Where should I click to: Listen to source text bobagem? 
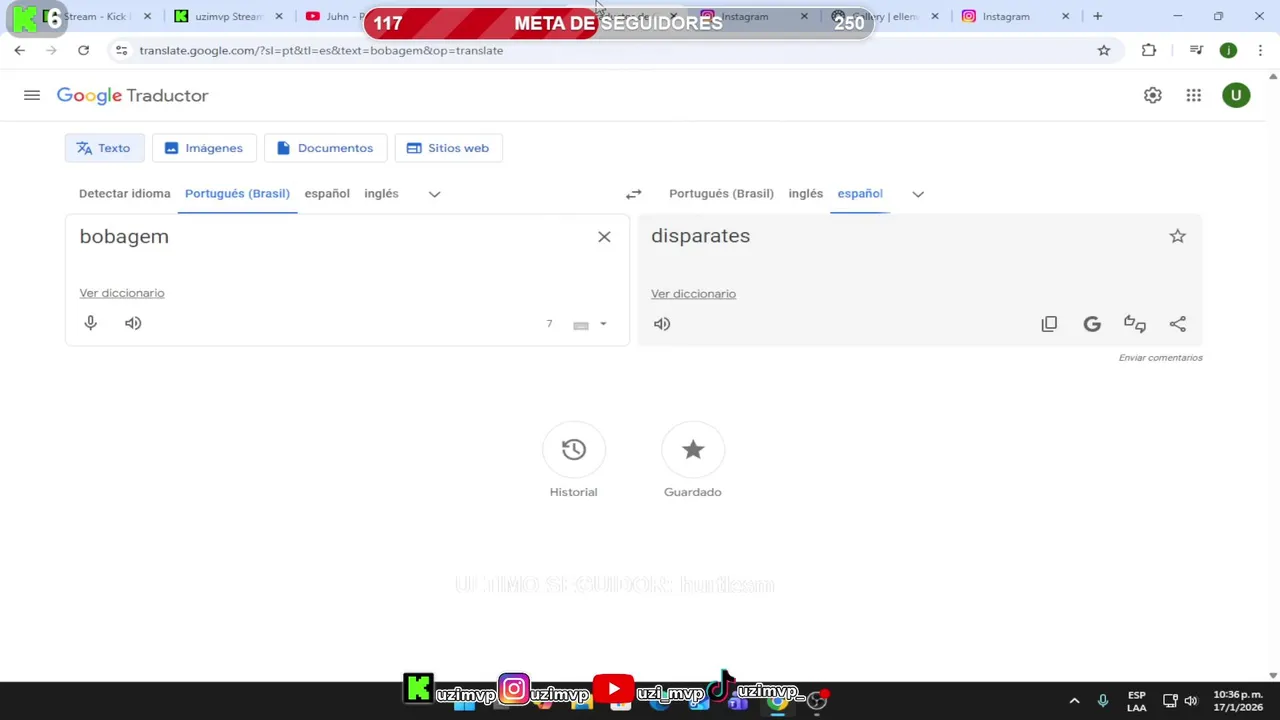[x=133, y=323]
